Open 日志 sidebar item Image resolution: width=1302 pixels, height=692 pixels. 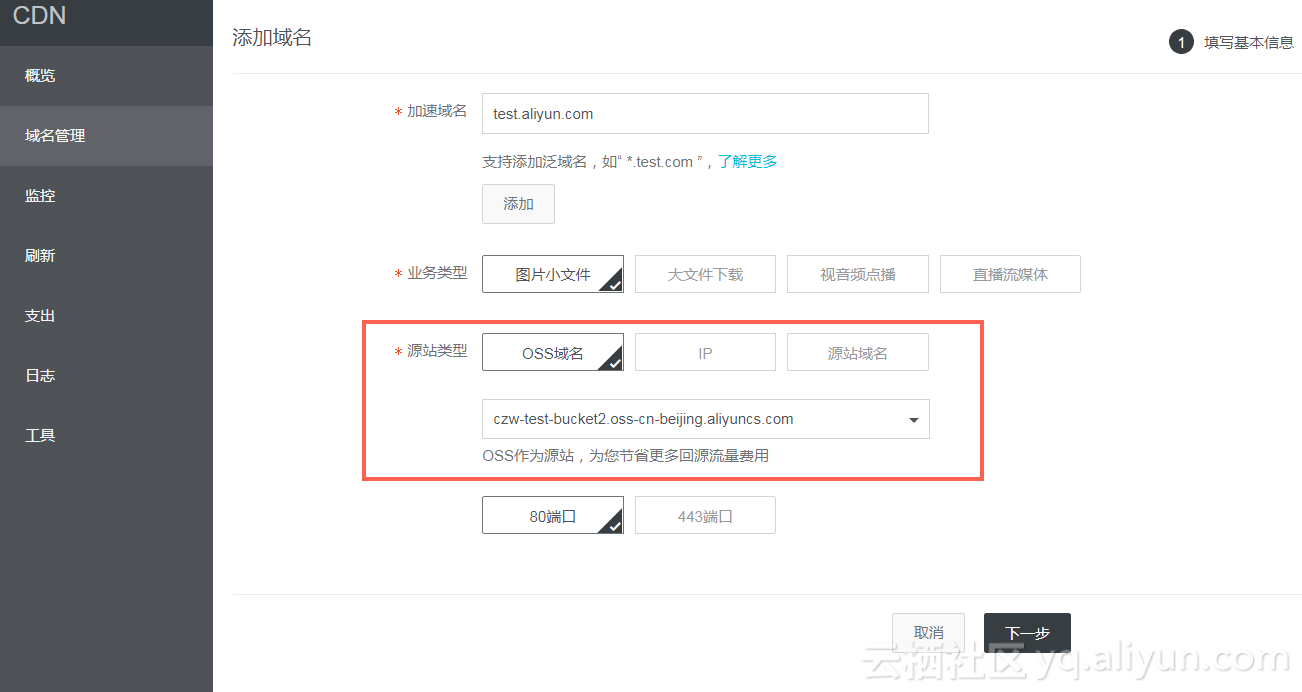tap(106, 376)
